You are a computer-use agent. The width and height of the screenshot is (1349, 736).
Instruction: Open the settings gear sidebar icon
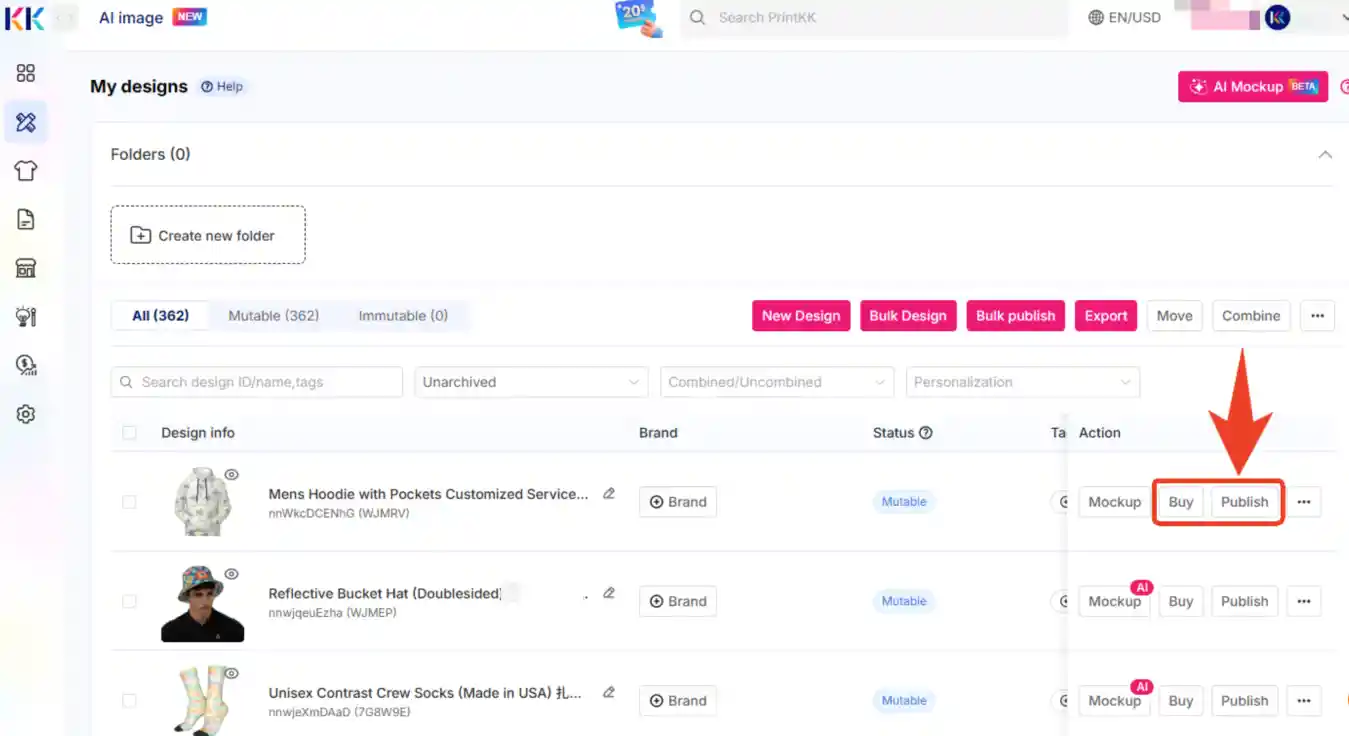point(26,414)
